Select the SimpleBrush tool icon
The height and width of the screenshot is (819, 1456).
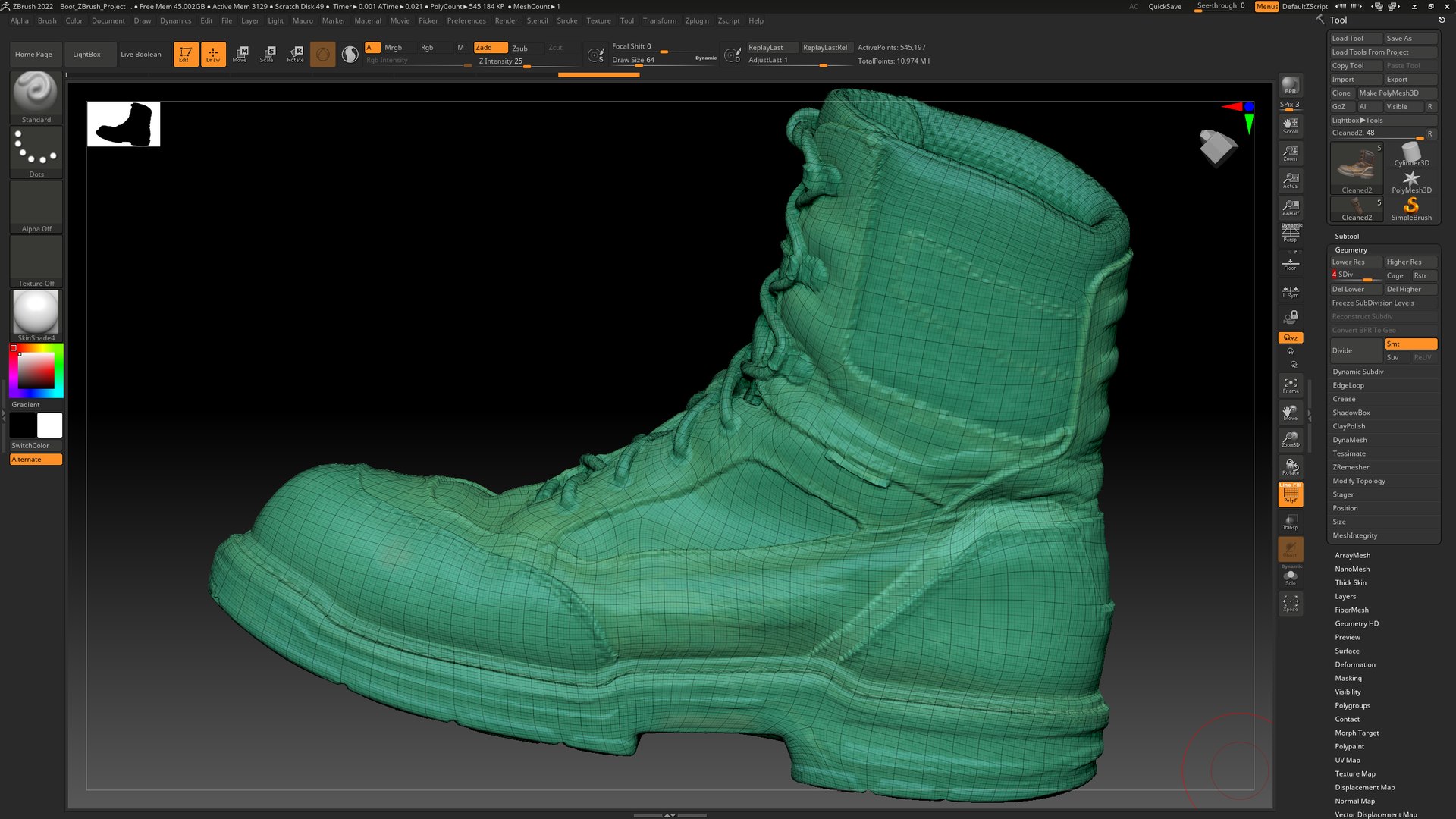tap(1411, 209)
